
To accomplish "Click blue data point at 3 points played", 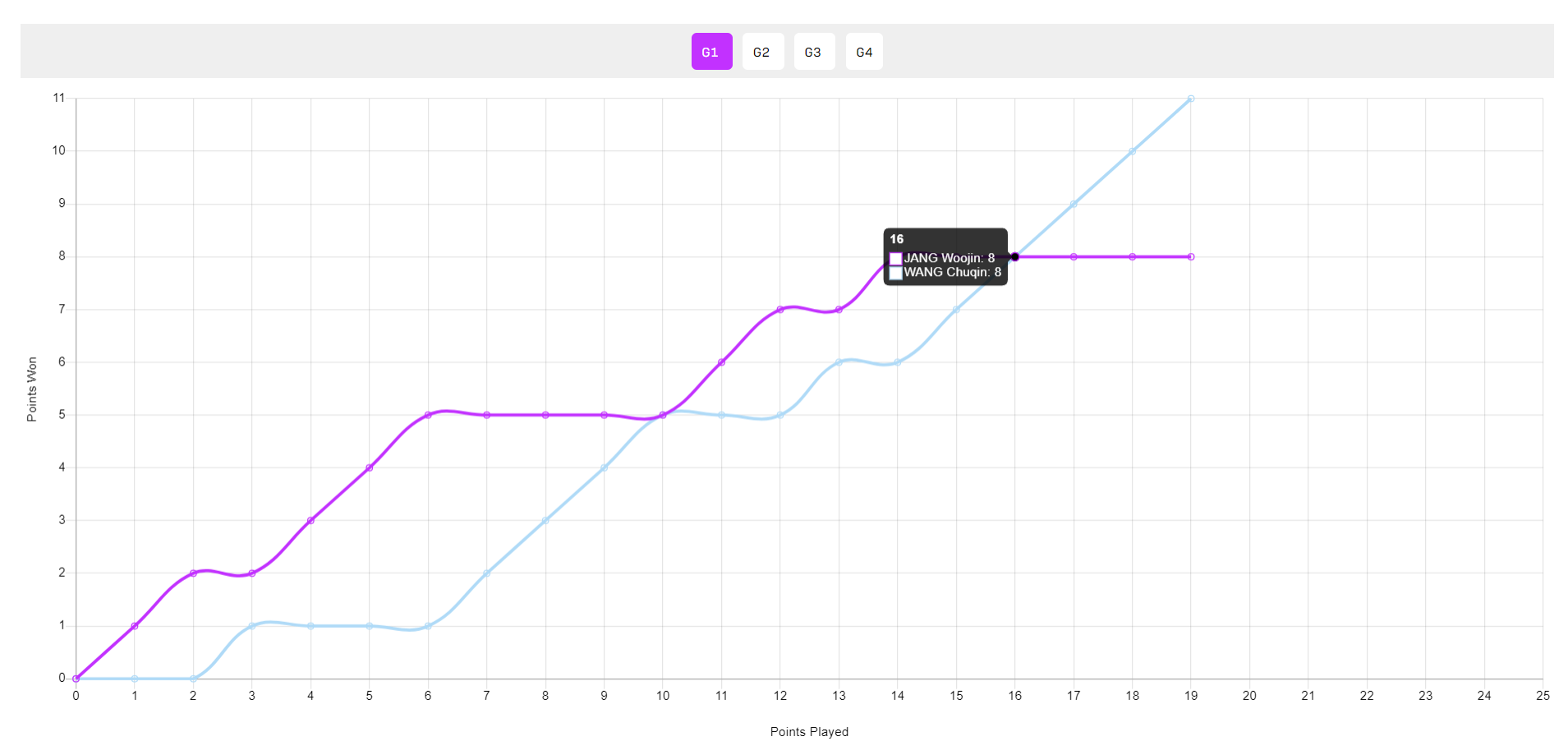I will 252,626.
